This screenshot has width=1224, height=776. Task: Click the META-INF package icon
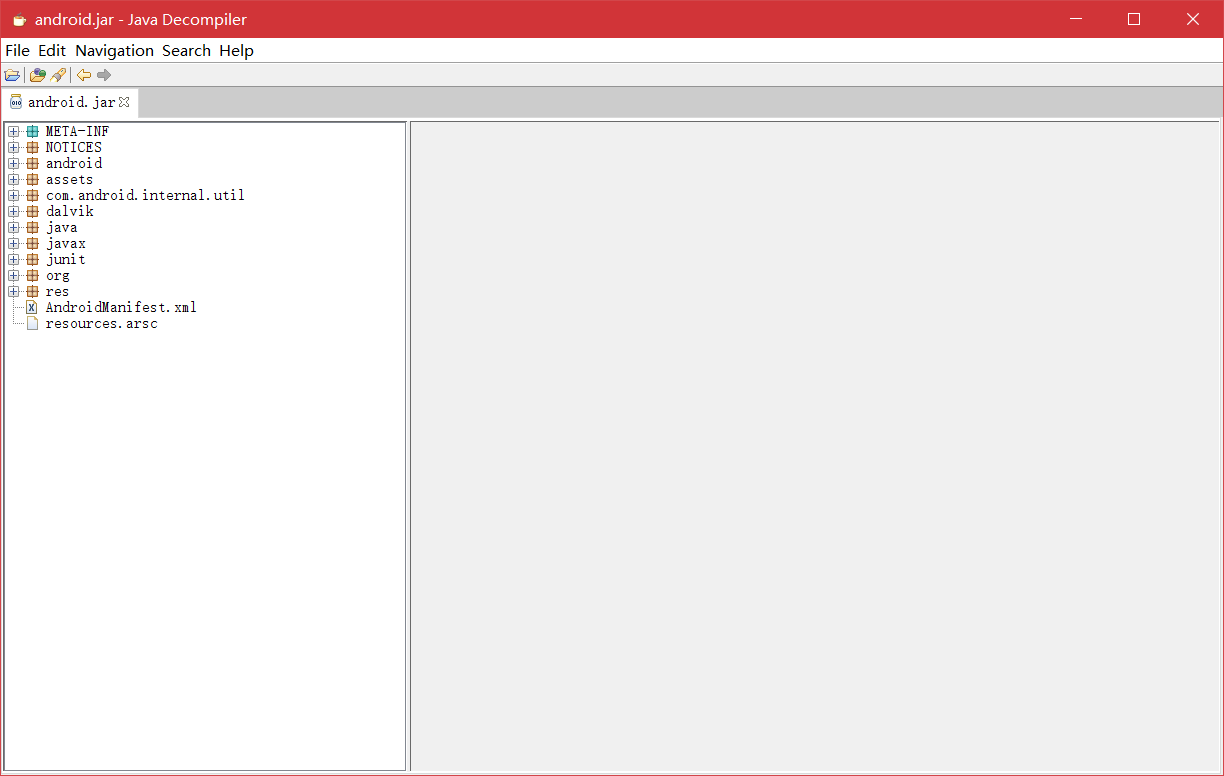[x=33, y=131]
